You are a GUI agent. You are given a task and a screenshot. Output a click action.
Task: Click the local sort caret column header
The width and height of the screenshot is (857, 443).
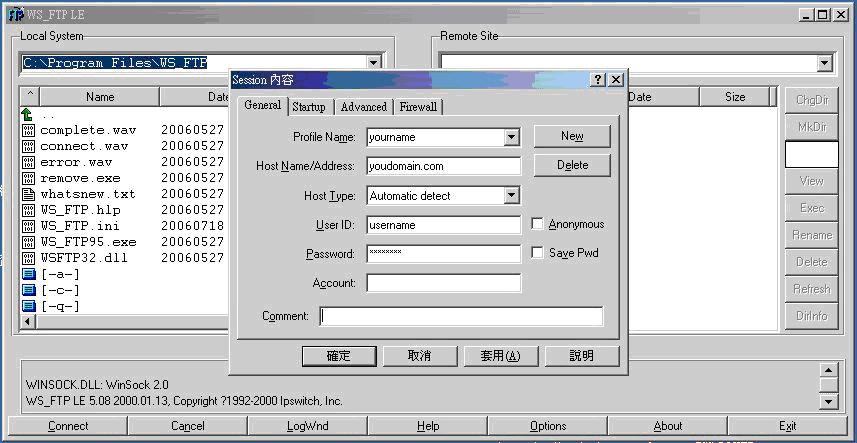tap(30, 97)
